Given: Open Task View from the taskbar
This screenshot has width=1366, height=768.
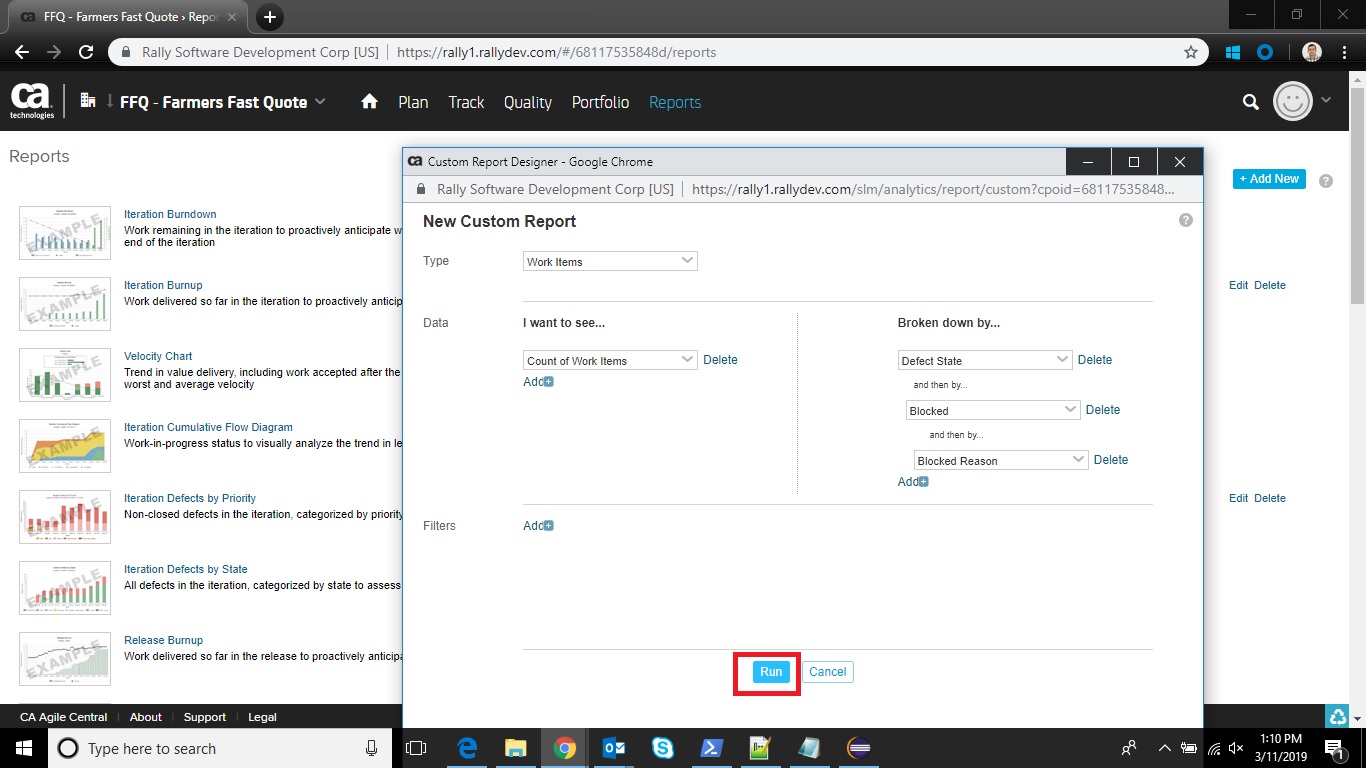Looking at the screenshot, I should coord(416,748).
